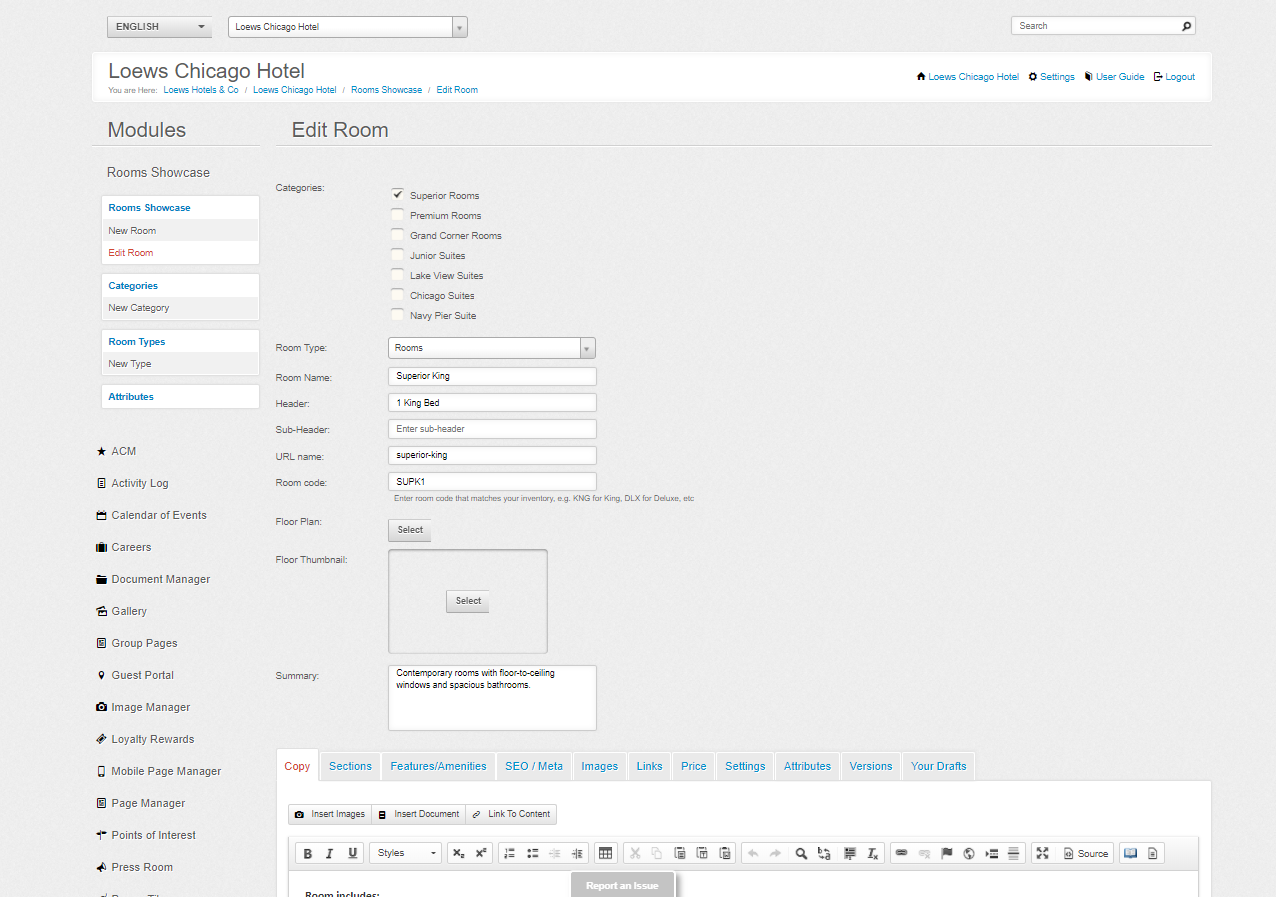Maximize the editor with the expand icon

coord(1042,853)
